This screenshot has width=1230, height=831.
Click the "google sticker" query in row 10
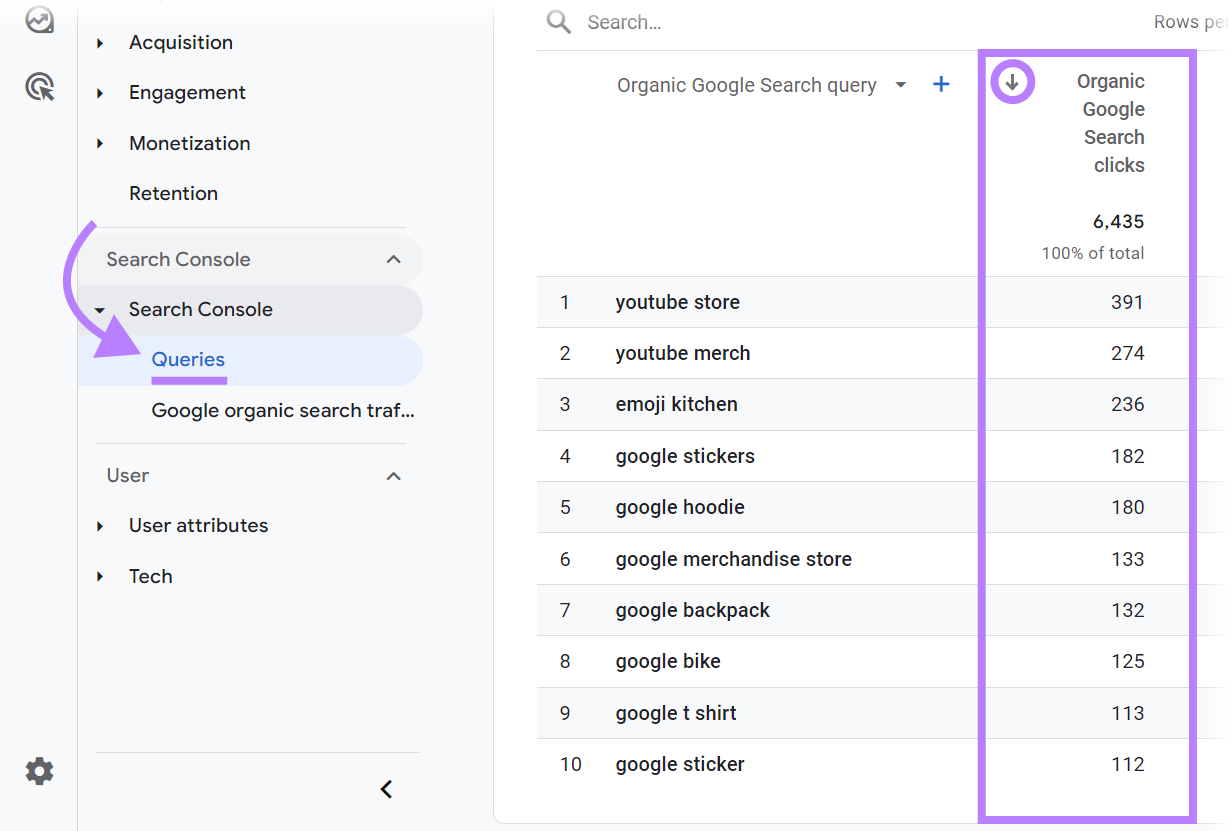click(x=680, y=764)
